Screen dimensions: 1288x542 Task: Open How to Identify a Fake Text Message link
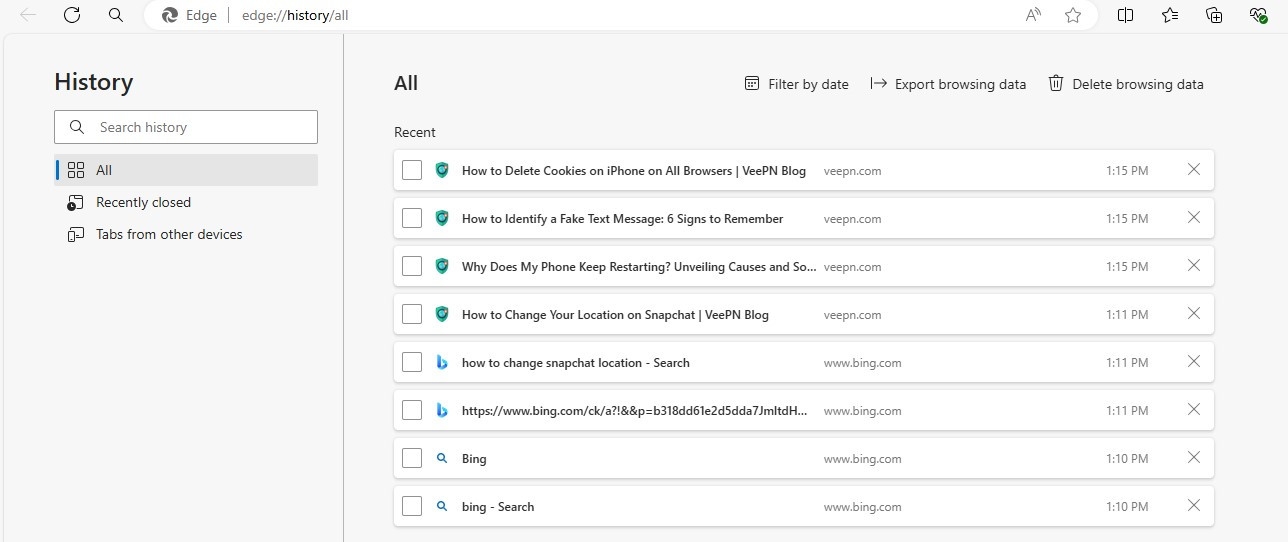point(622,219)
